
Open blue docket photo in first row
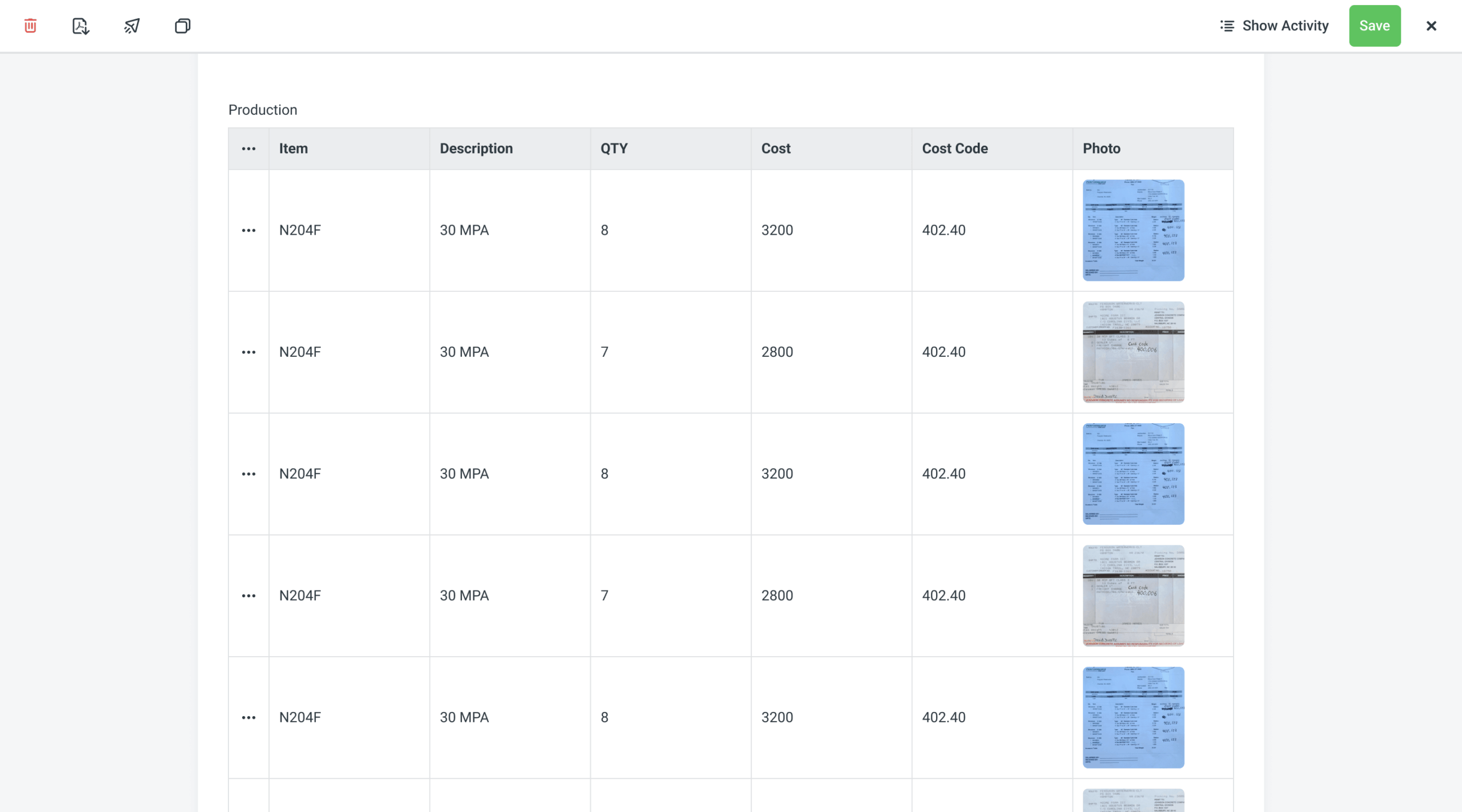click(1133, 230)
